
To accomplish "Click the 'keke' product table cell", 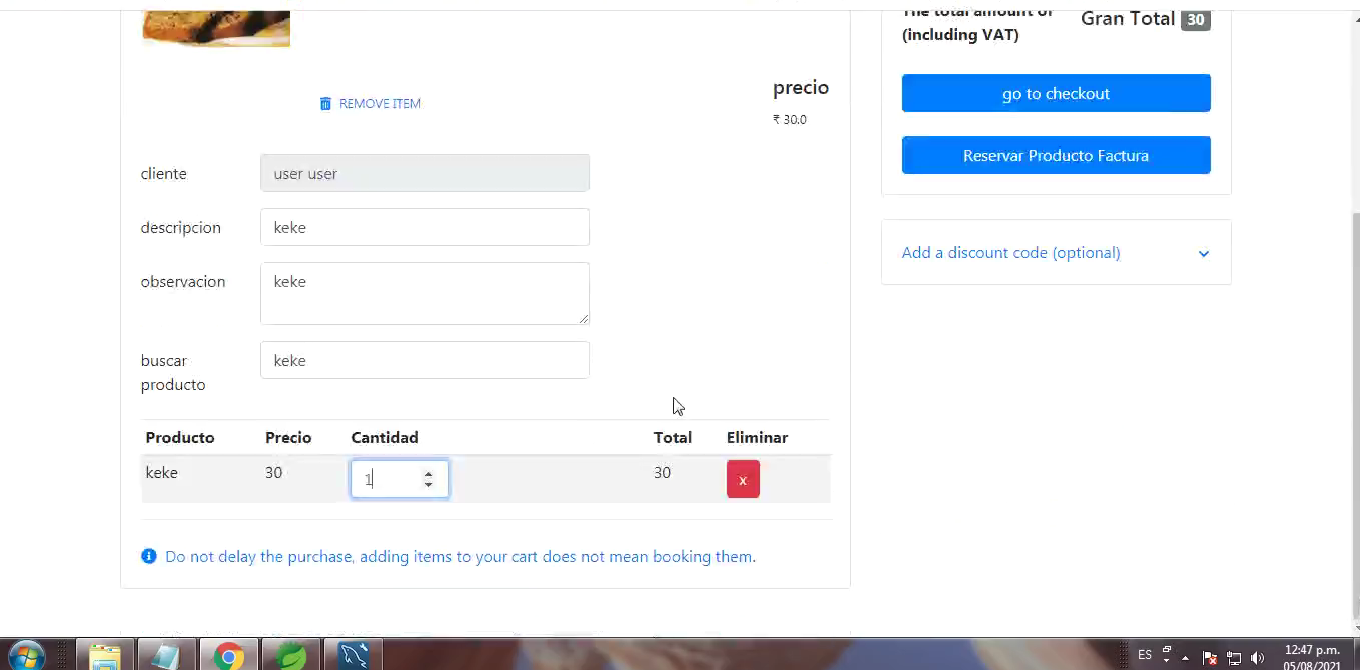I will [162, 472].
